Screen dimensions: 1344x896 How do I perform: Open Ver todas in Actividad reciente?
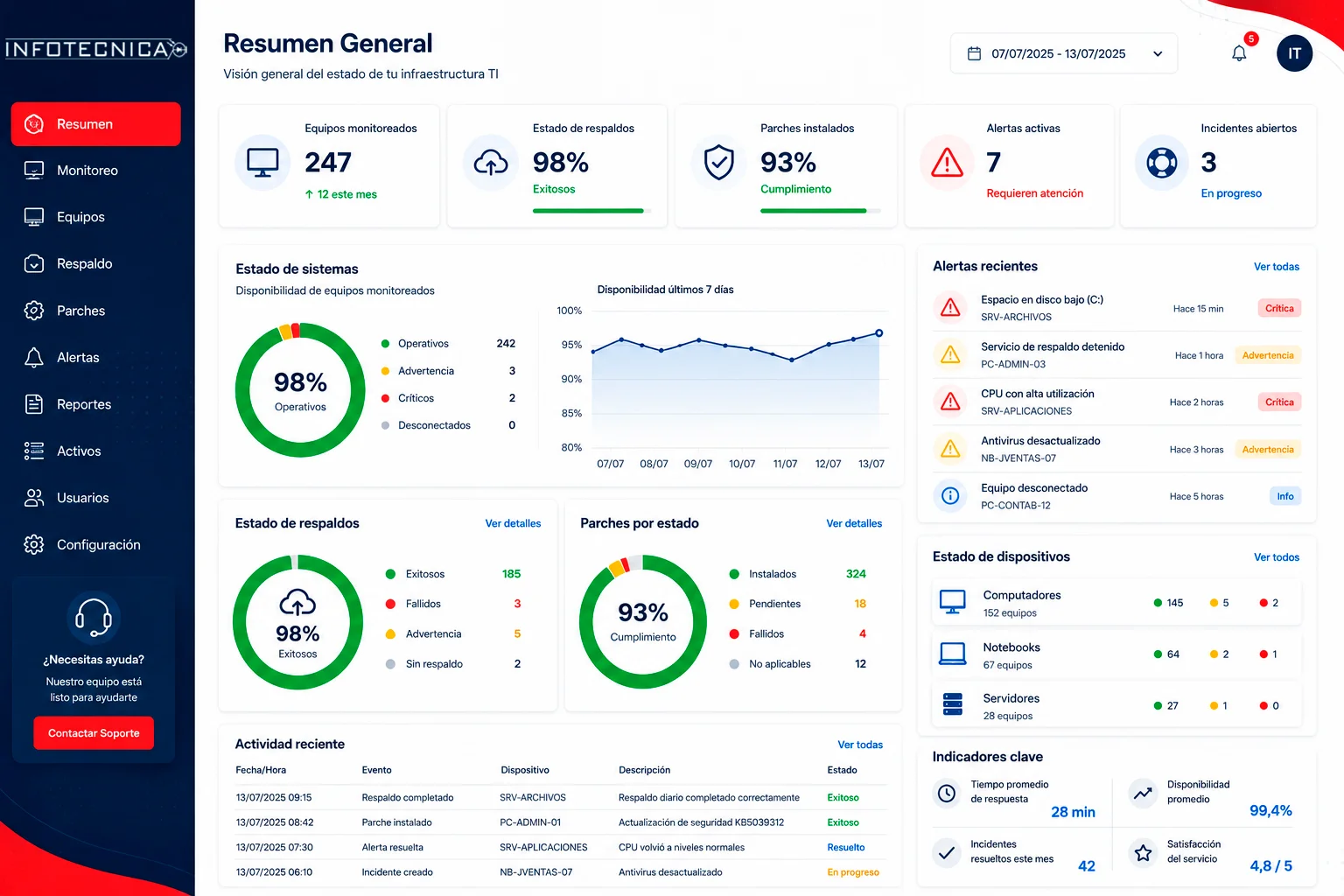click(x=860, y=745)
